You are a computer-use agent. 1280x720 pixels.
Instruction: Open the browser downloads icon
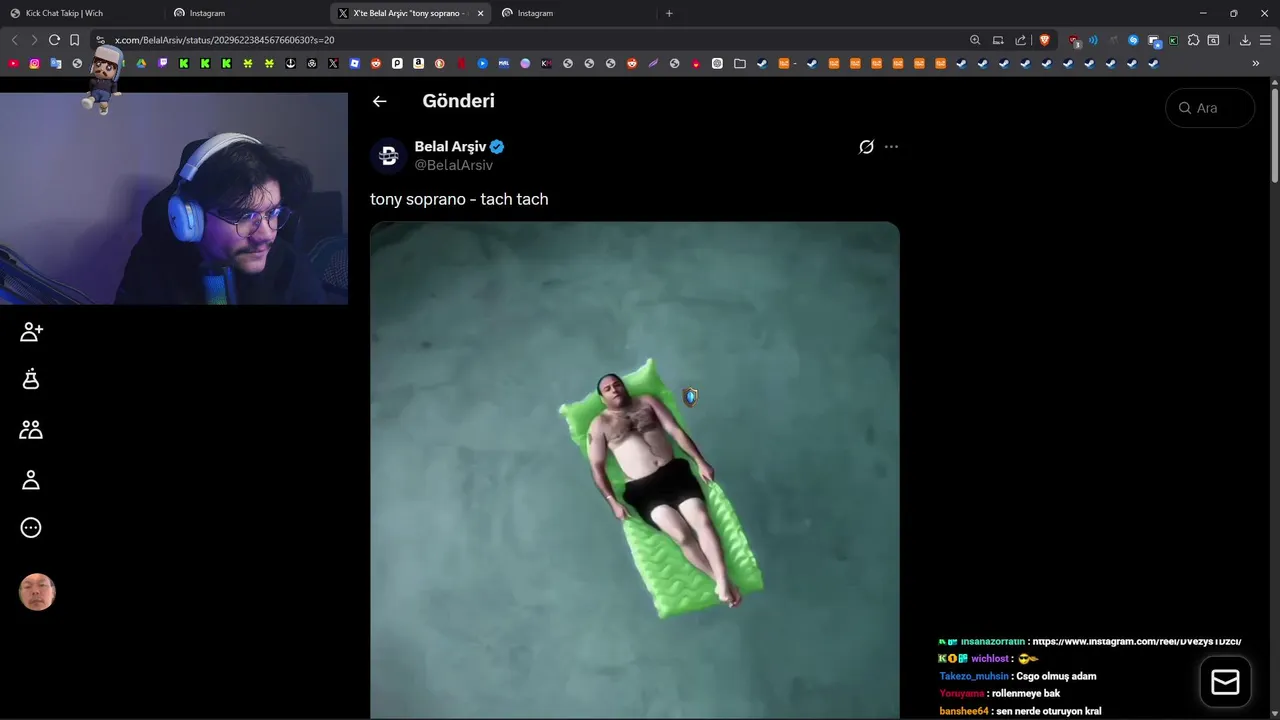(x=1245, y=40)
